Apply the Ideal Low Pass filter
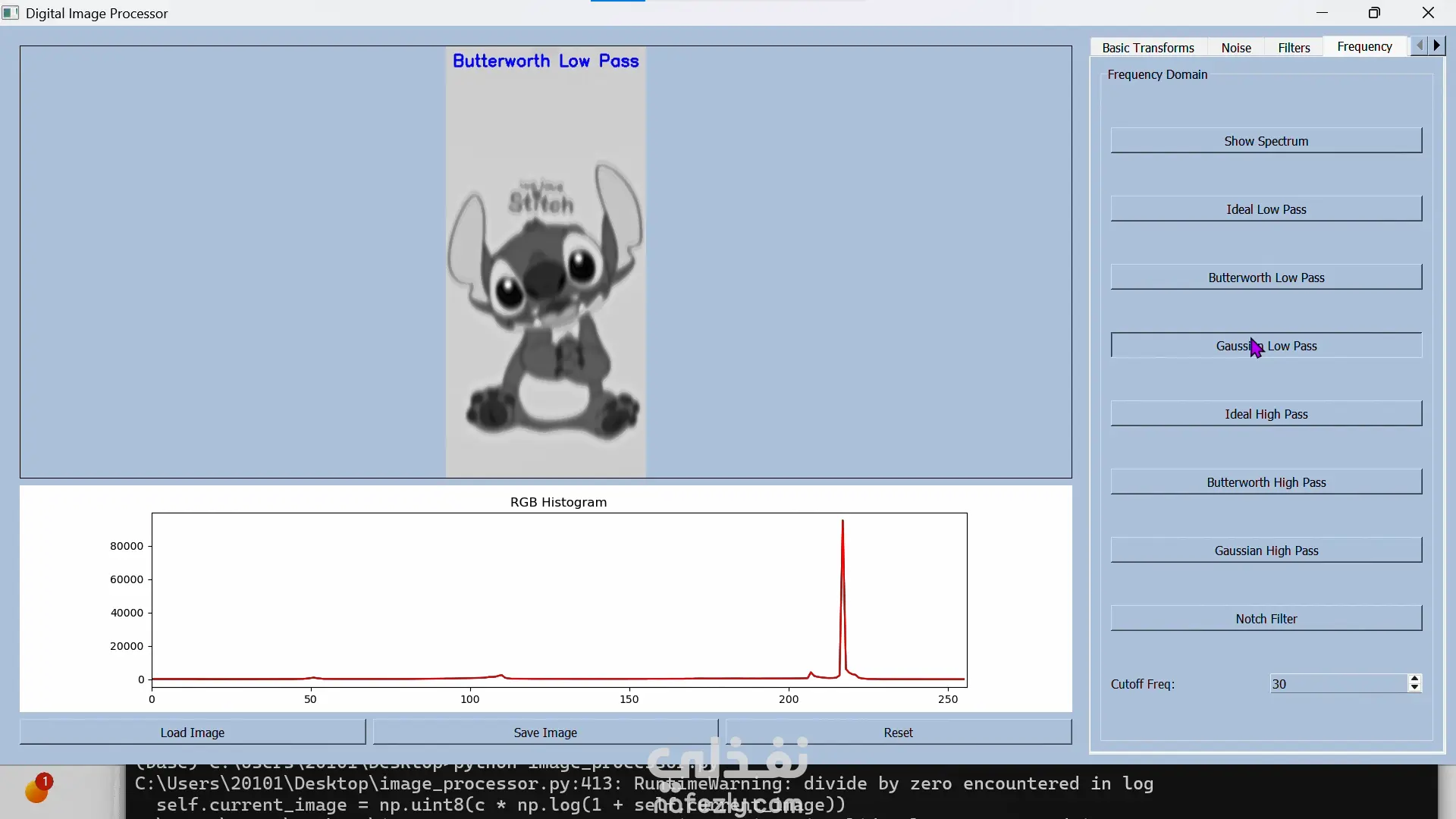Screen dimensions: 1456x819 1266,209
